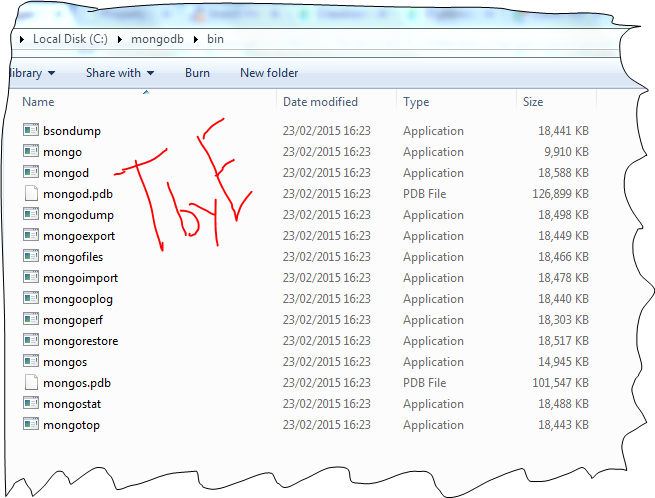This screenshot has height=498, width=655.
Task: Click the mongod application icon
Action: point(31,172)
